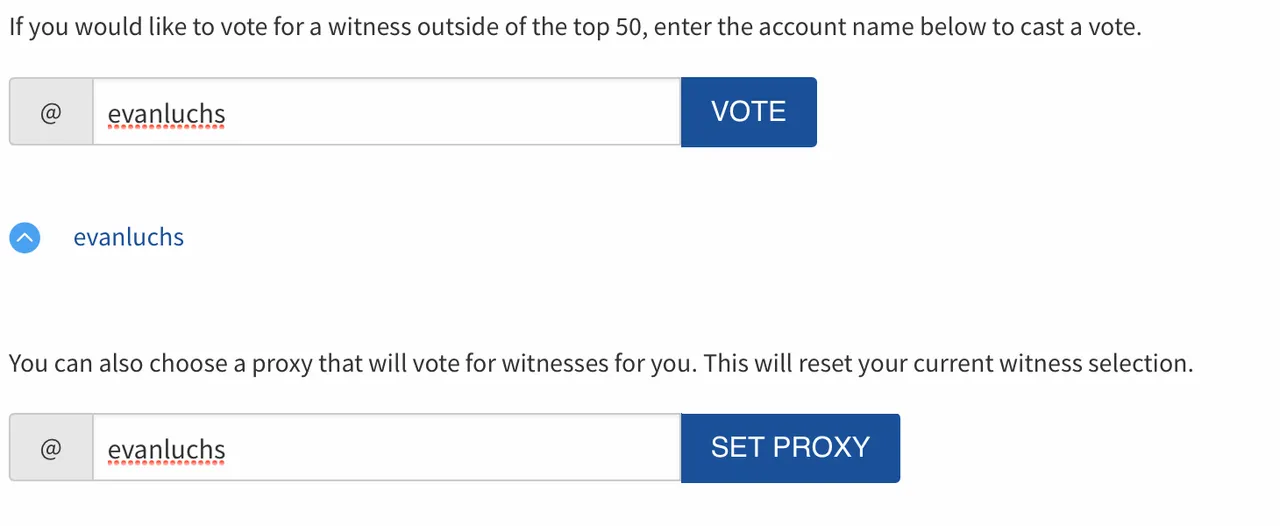This screenshot has width=1280, height=526.
Task: Set evanluchs as your voting proxy
Action: (x=790, y=448)
